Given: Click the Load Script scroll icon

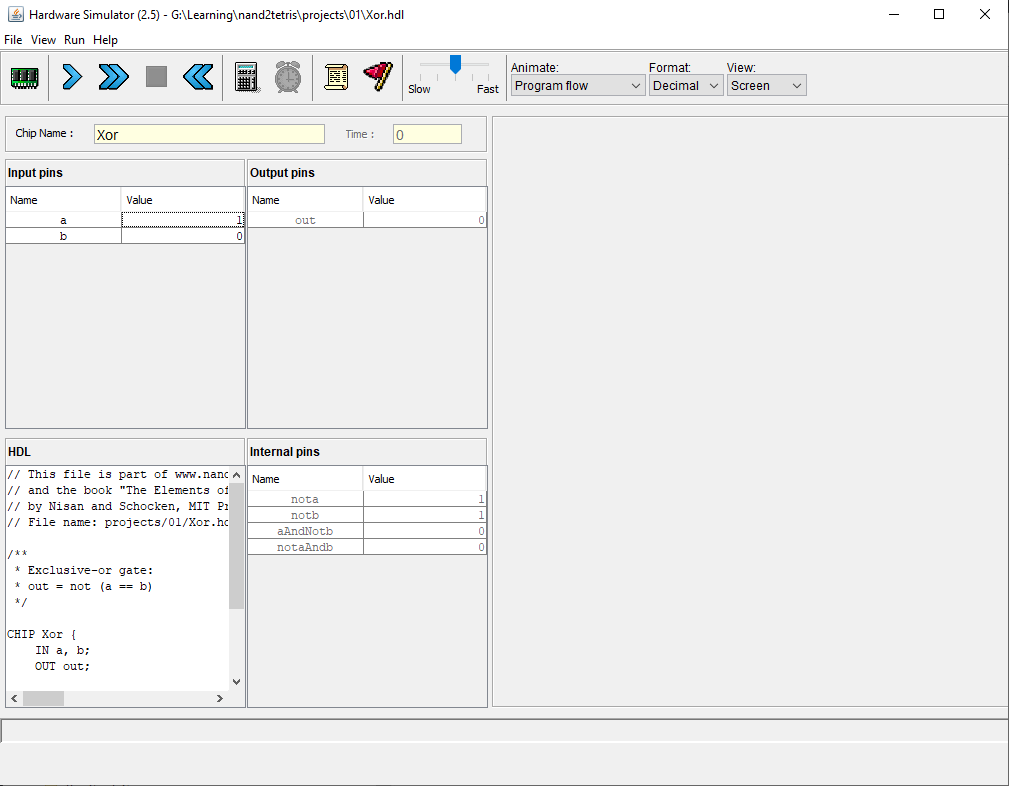Looking at the screenshot, I should [x=336, y=77].
